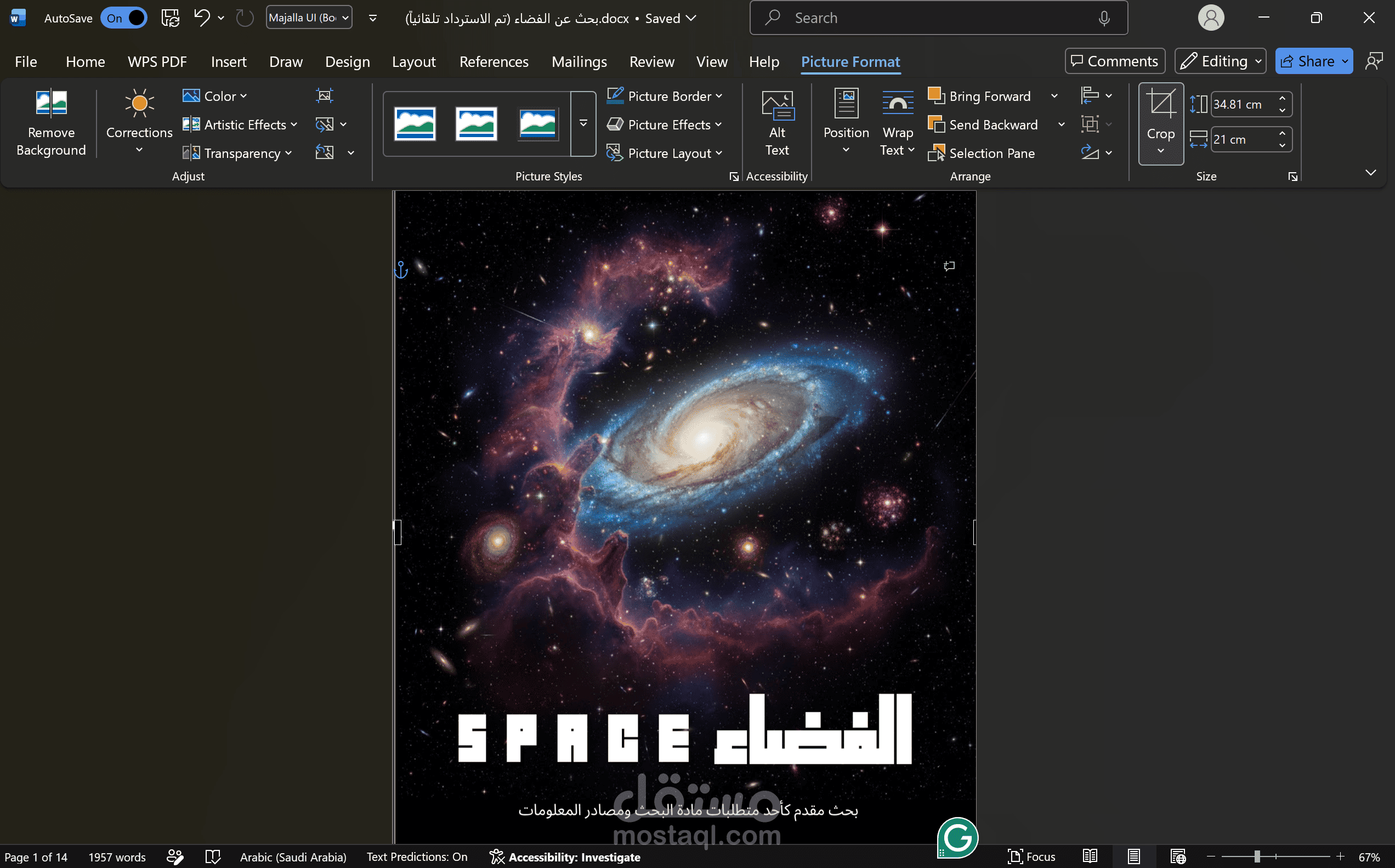Click the user account avatar
1395x868 pixels.
(x=1211, y=19)
